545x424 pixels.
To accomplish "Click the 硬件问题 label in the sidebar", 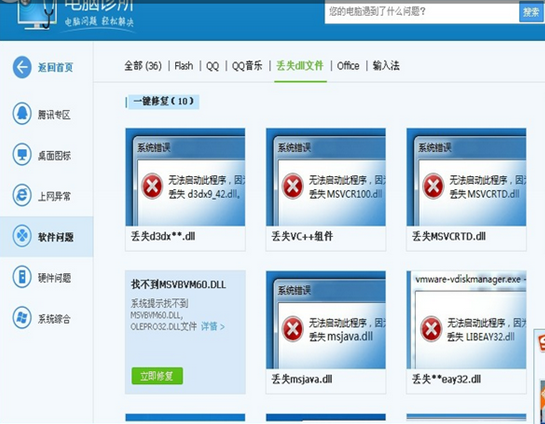I will pyautogui.click(x=54, y=278).
